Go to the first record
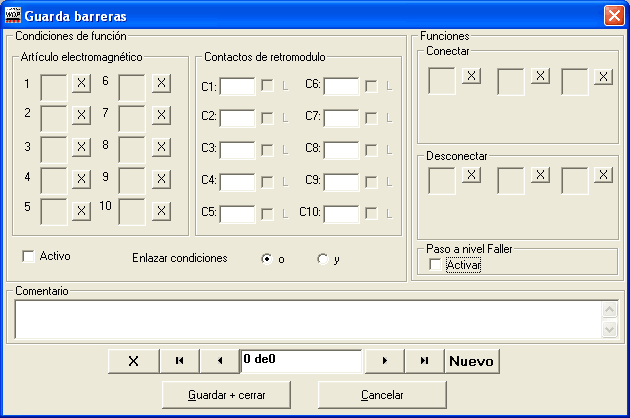Image resolution: width=630 pixels, height=418 pixels. tap(180, 361)
